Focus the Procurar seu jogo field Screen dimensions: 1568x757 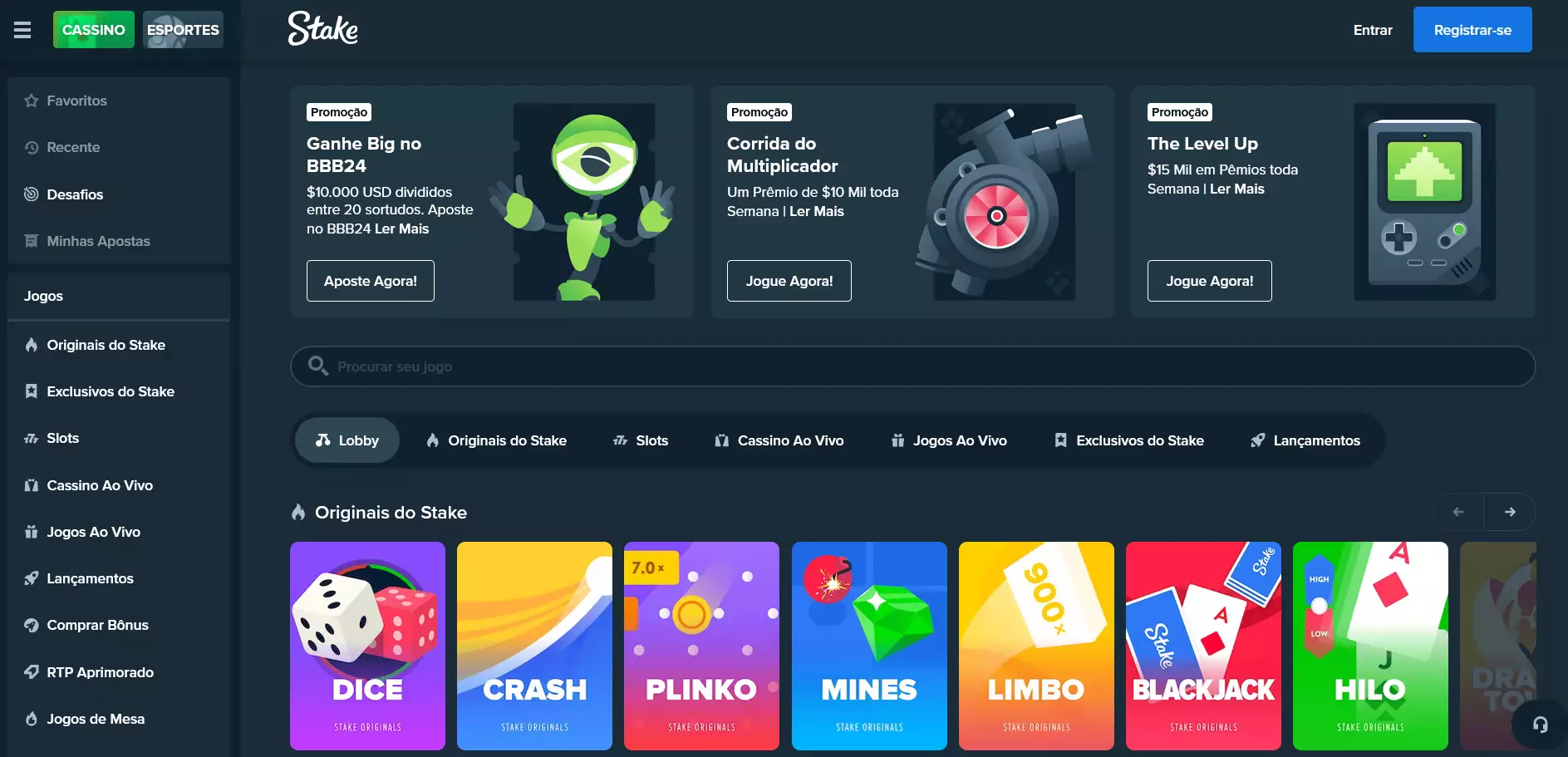point(912,366)
